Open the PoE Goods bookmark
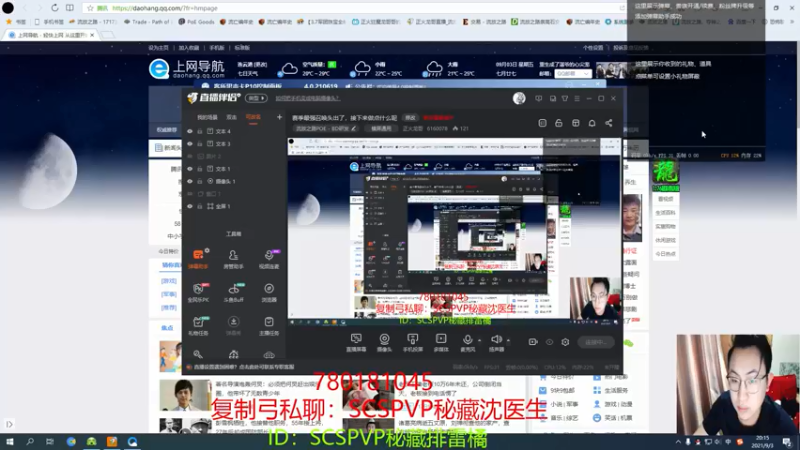The width and height of the screenshot is (800, 450). click(x=196, y=22)
